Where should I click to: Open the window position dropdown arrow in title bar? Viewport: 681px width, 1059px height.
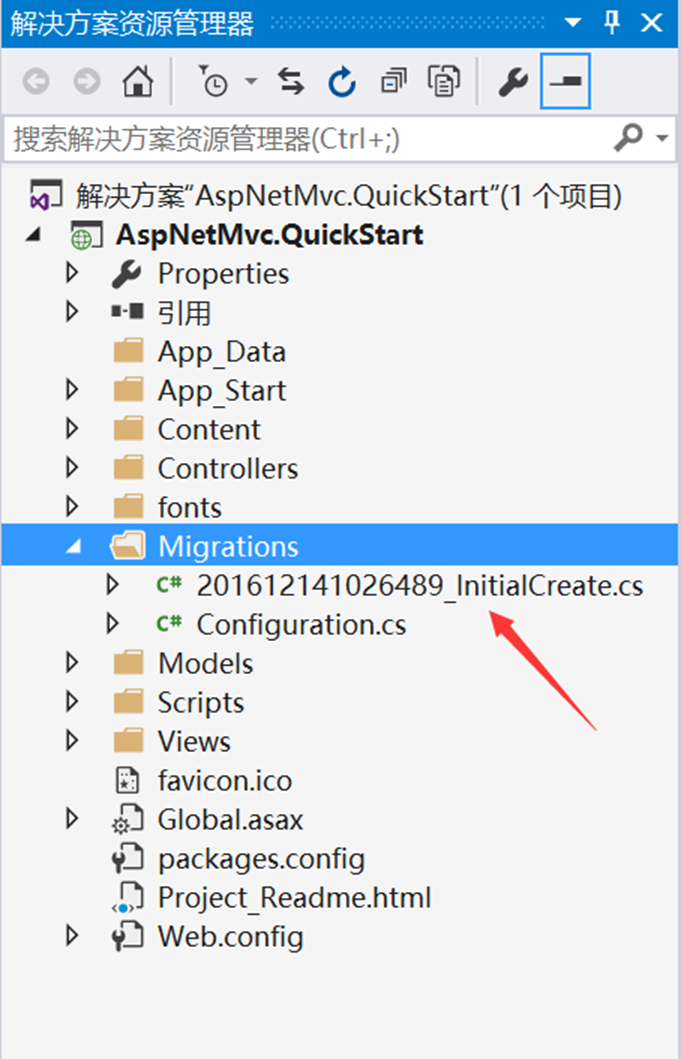click(573, 24)
